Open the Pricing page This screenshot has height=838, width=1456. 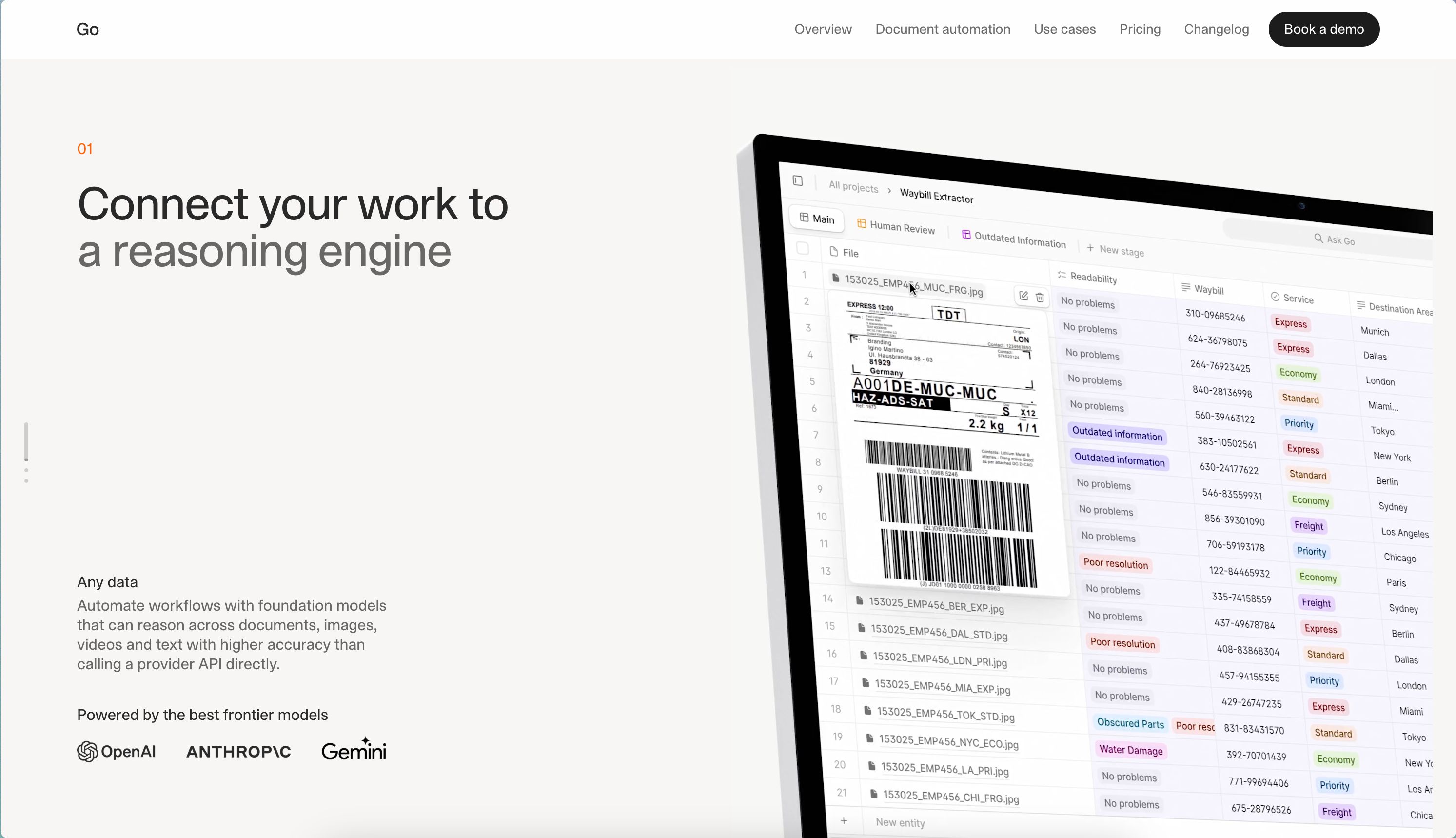pos(1140,29)
